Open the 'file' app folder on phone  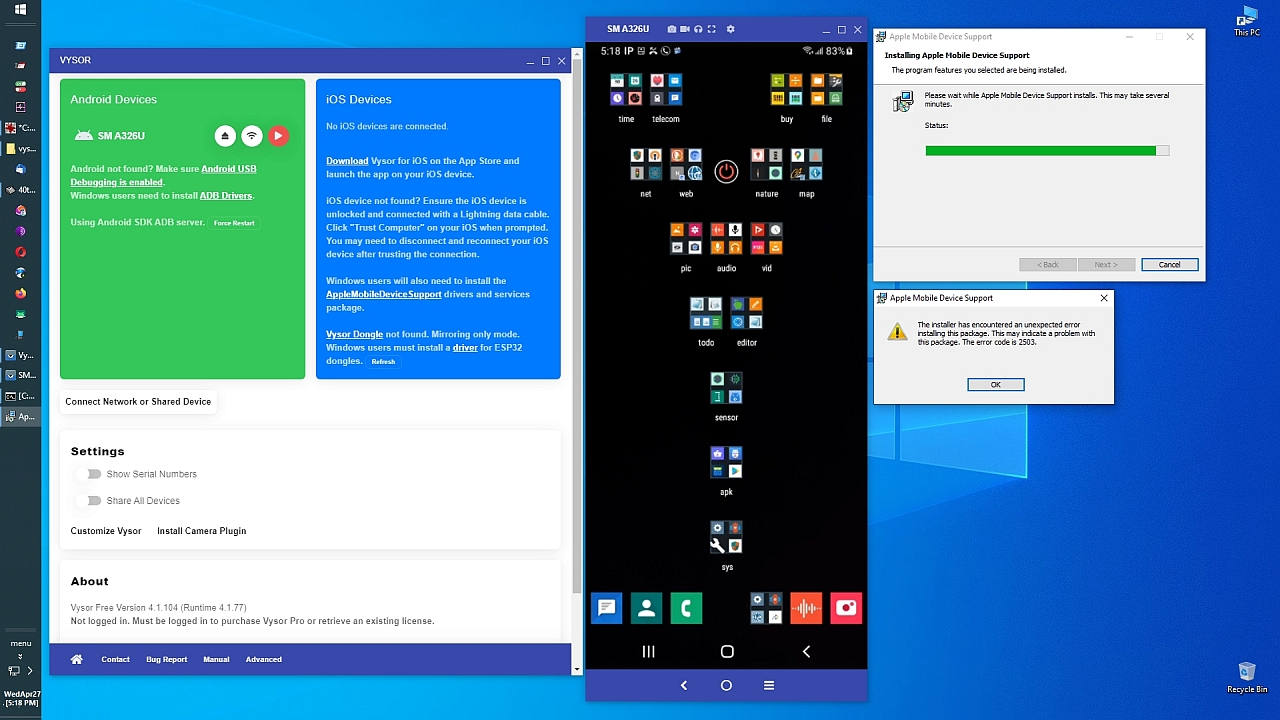[826, 98]
